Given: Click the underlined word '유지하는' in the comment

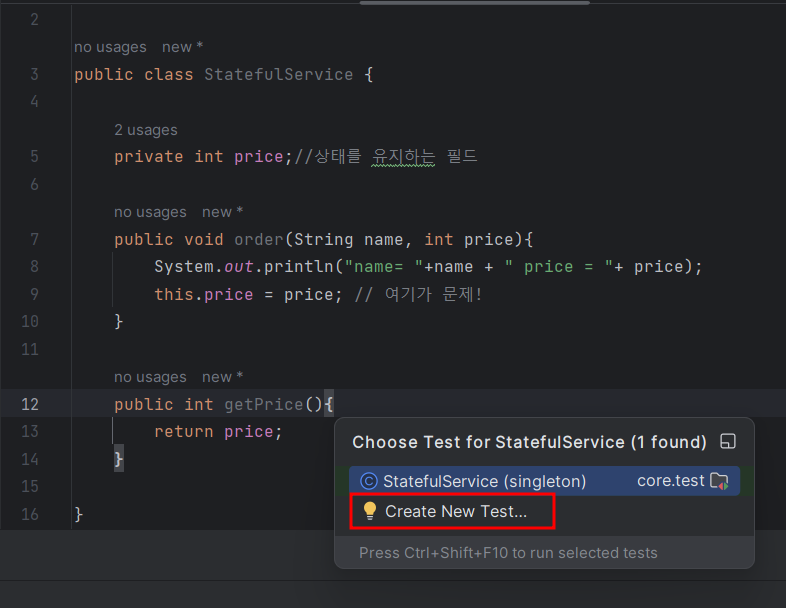Looking at the screenshot, I should (403, 156).
